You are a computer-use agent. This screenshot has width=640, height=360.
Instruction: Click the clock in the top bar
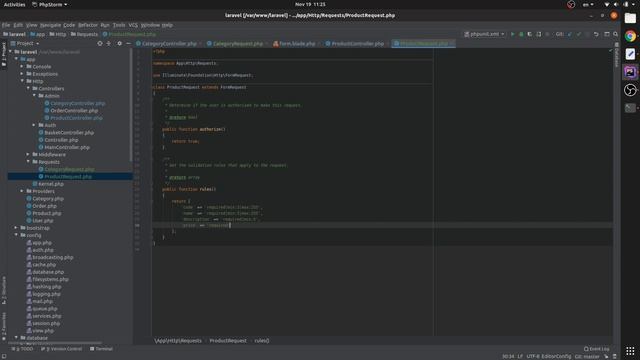(x=310, y=4)
